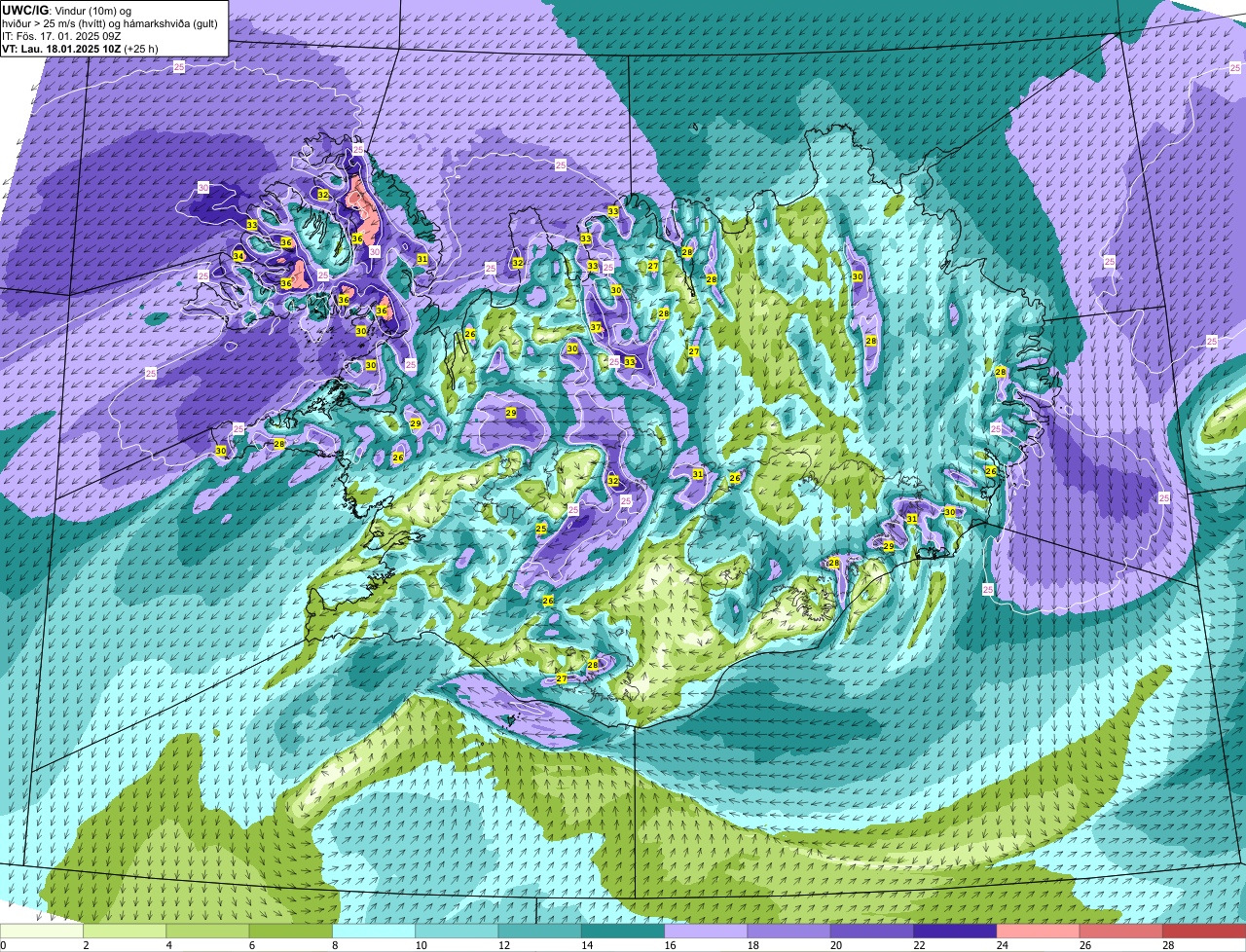
Task: Pick the above 28 m/s red legend swatch
Action: pyautogui.click(x=1204, y=932)
